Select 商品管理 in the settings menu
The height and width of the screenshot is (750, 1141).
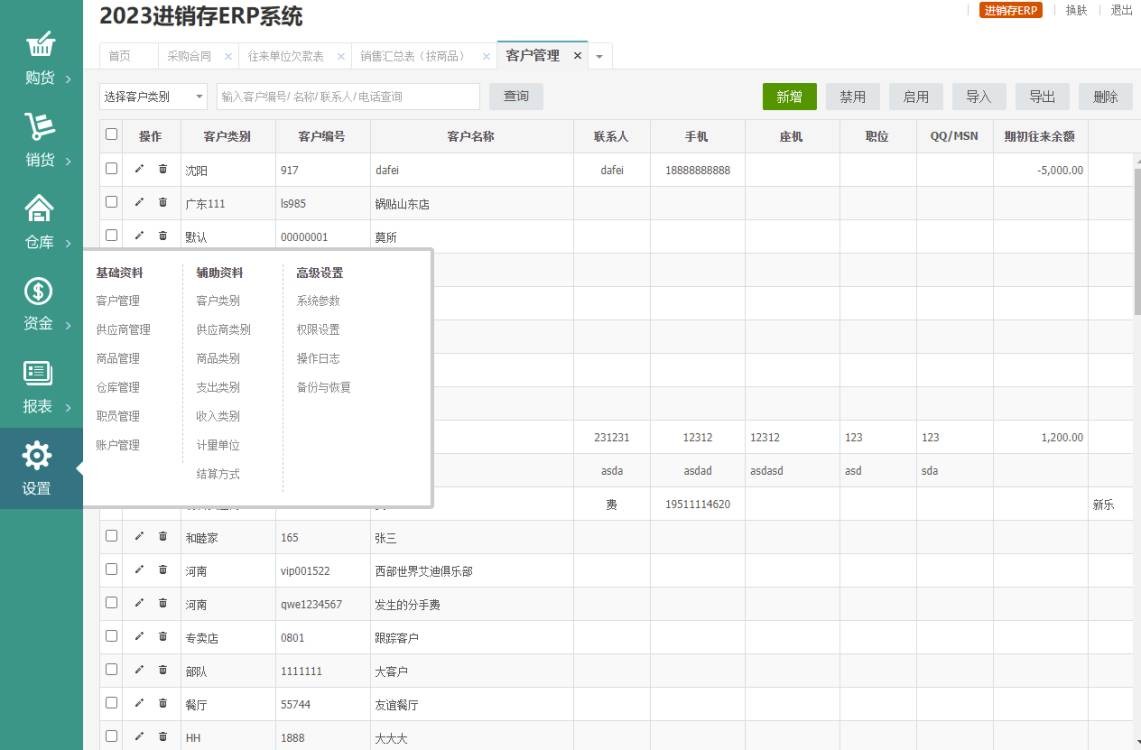click(x=118, y=358)
